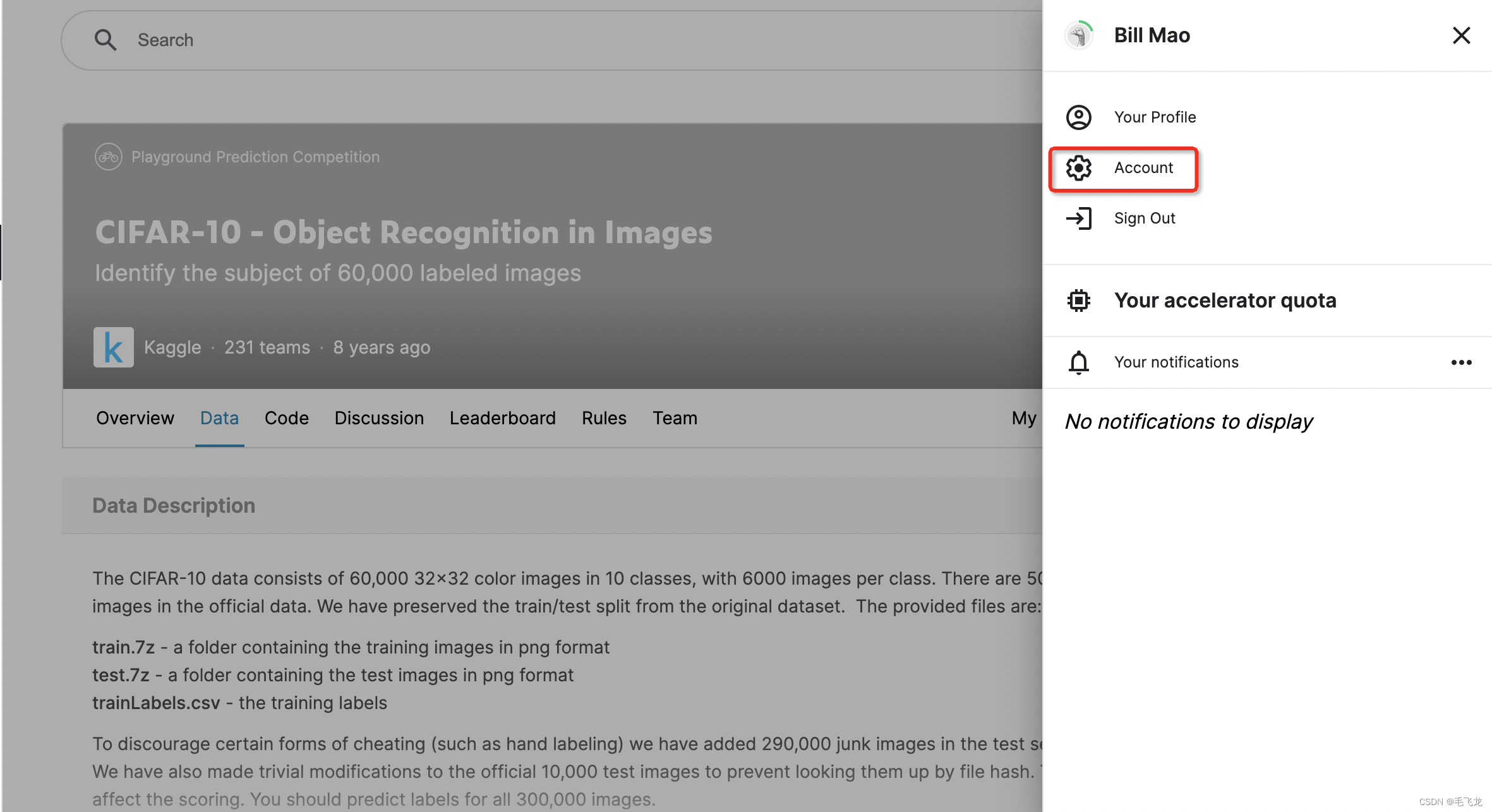The height and width of the screenshot is (812, 1492).
Task: Open Your Profile page
Action: coord(1155,117)
